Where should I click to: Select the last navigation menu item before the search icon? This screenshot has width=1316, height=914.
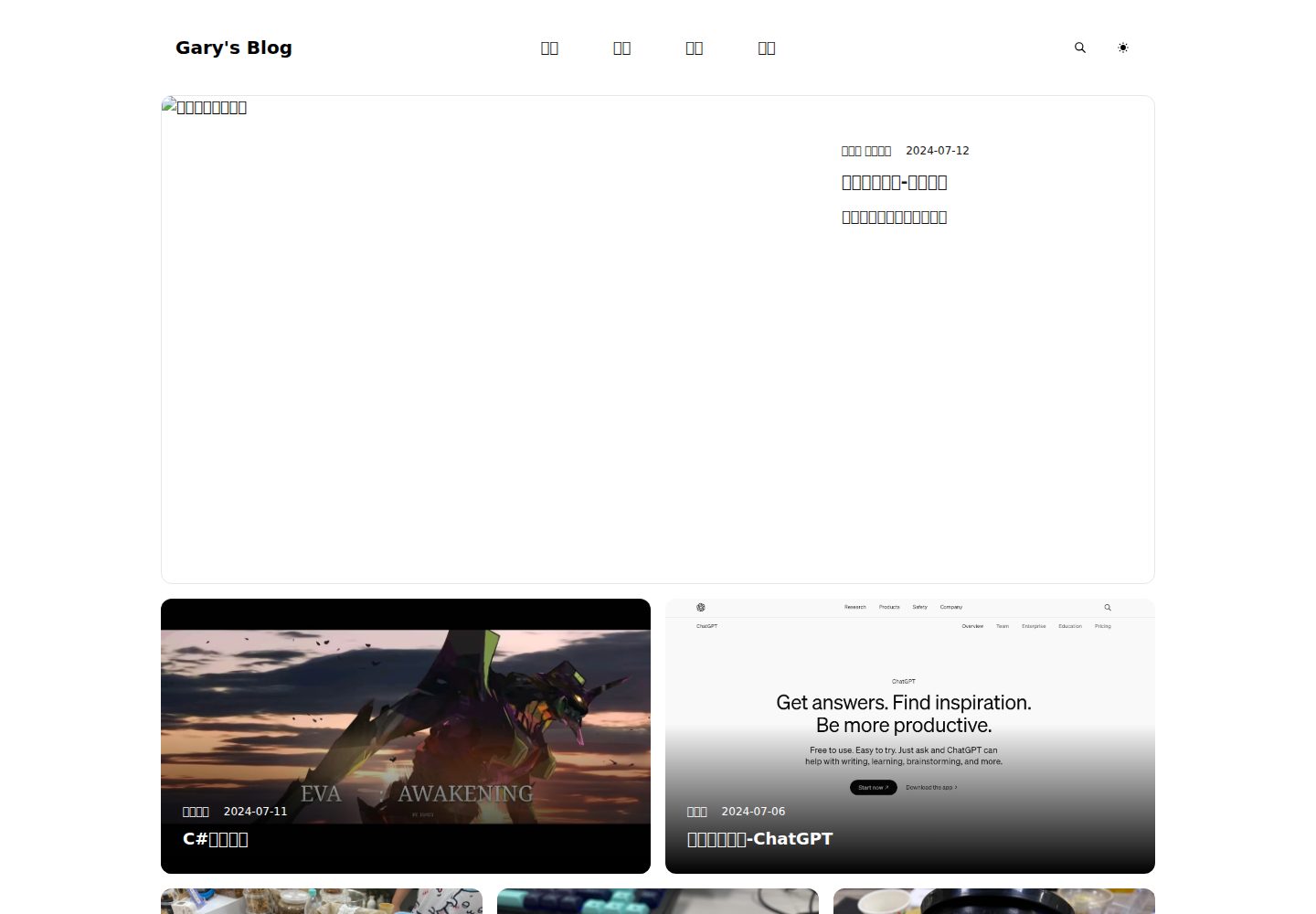(767, 48)
